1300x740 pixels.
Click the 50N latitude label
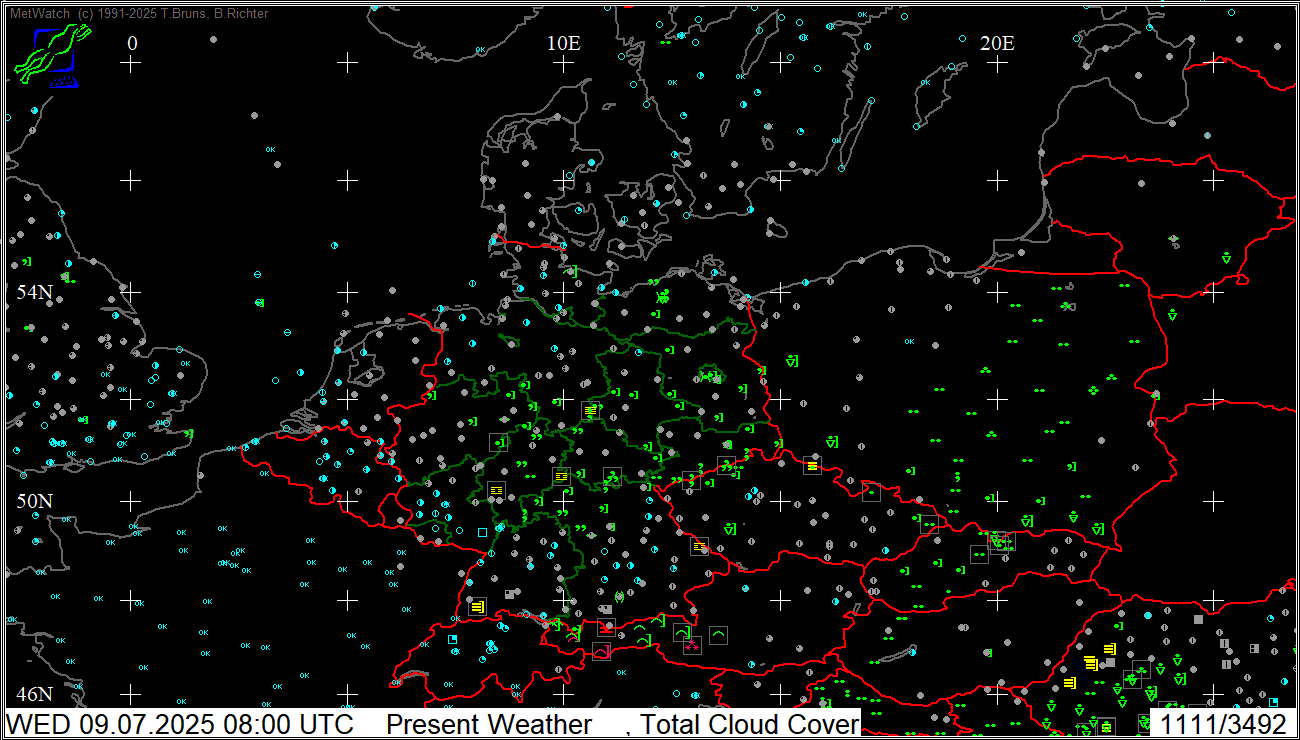coord(34,500)
